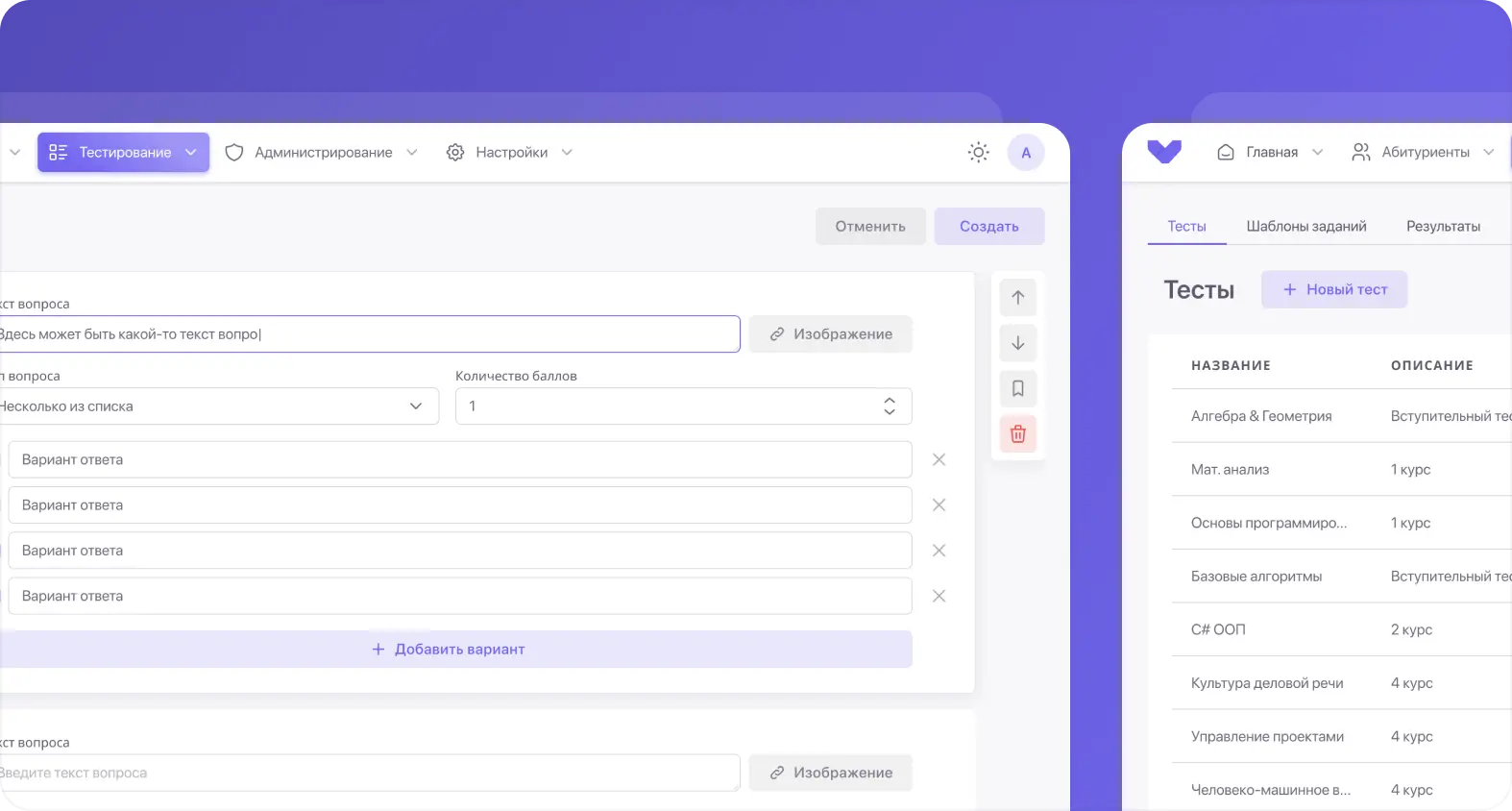Viewport: 1512px width, 811px height.
Task: Click the Администрирование shield icon
Action: pos(234,152)
